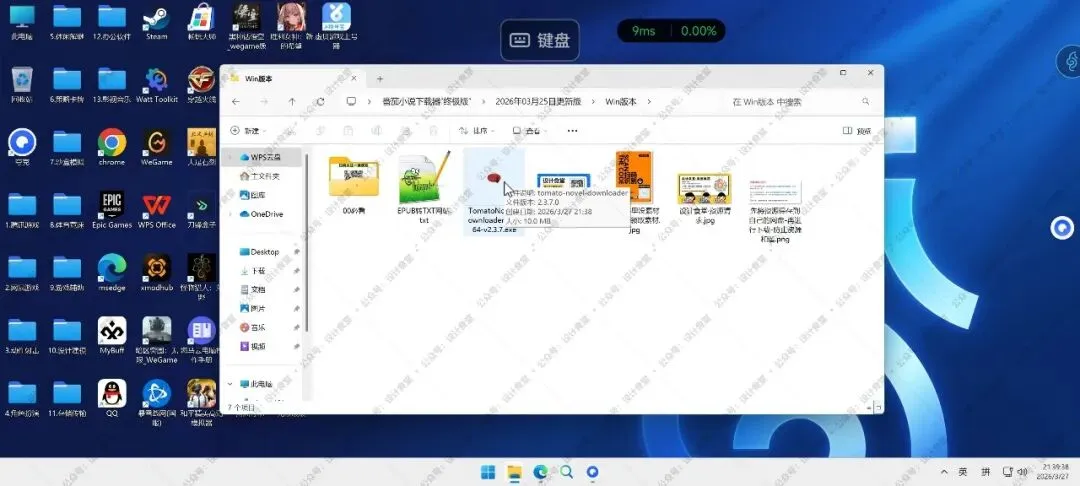Expand the WPS云盘 tree node
1080x486 pixels.
(x=230, y=157)
